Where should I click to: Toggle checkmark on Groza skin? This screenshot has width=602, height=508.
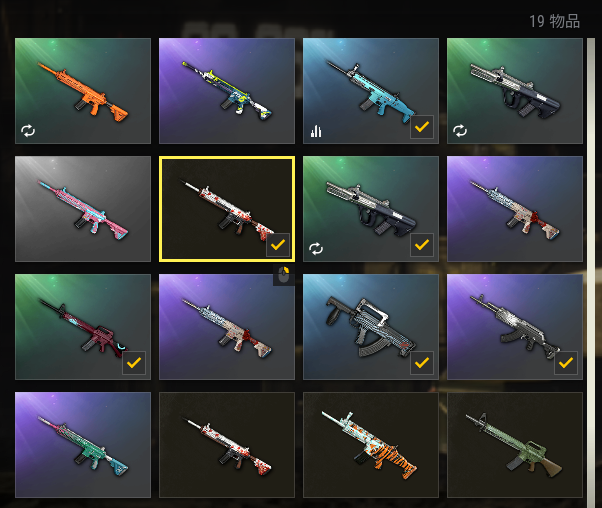(422, 362)
